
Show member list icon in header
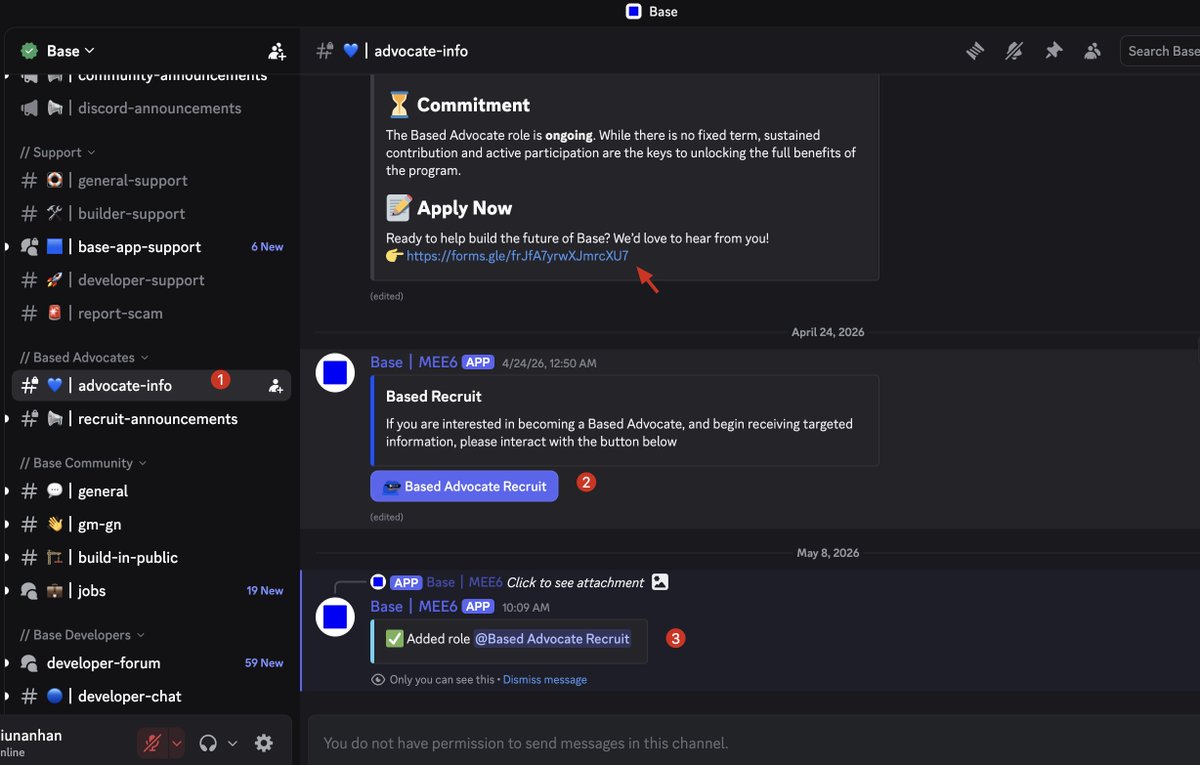1092,51
